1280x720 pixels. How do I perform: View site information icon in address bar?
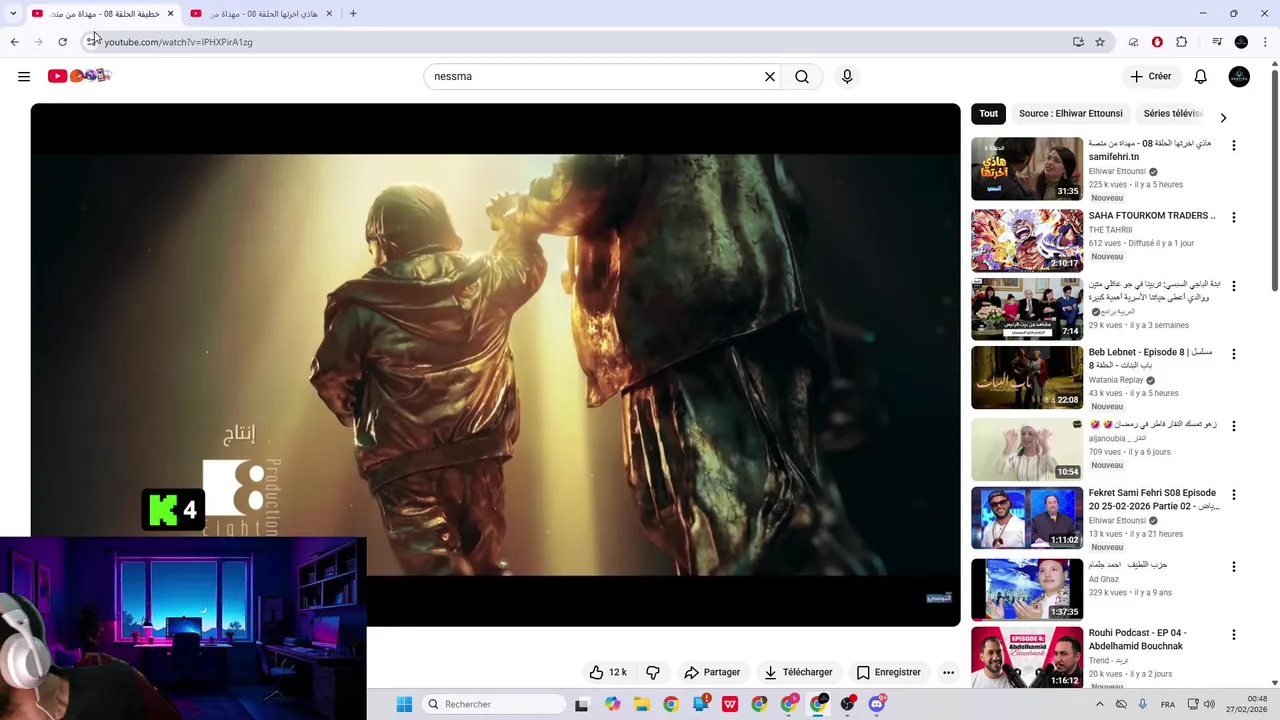point(91,42)
